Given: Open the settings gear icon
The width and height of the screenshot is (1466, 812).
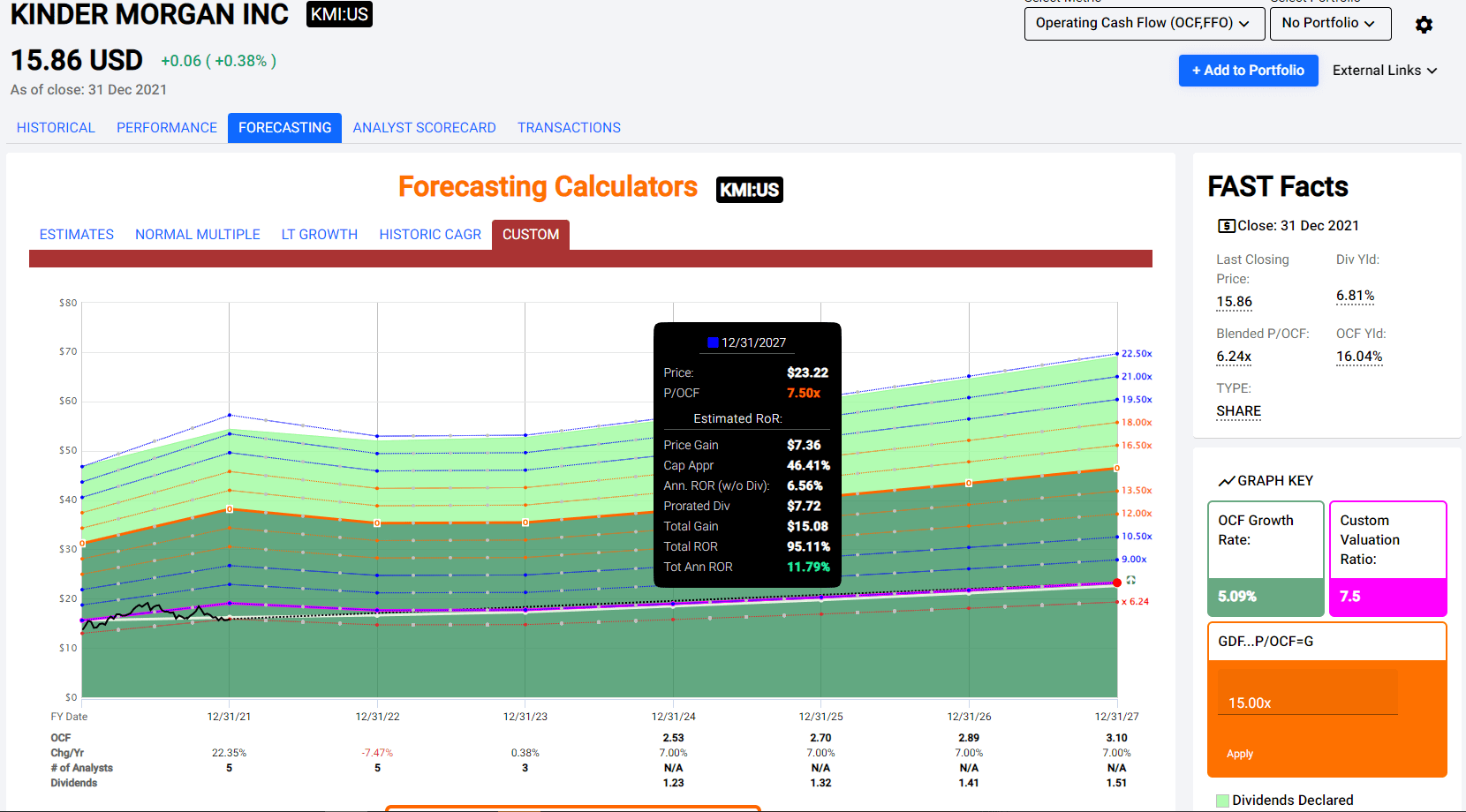Looking at the screenshot, I should (1424, 25).
